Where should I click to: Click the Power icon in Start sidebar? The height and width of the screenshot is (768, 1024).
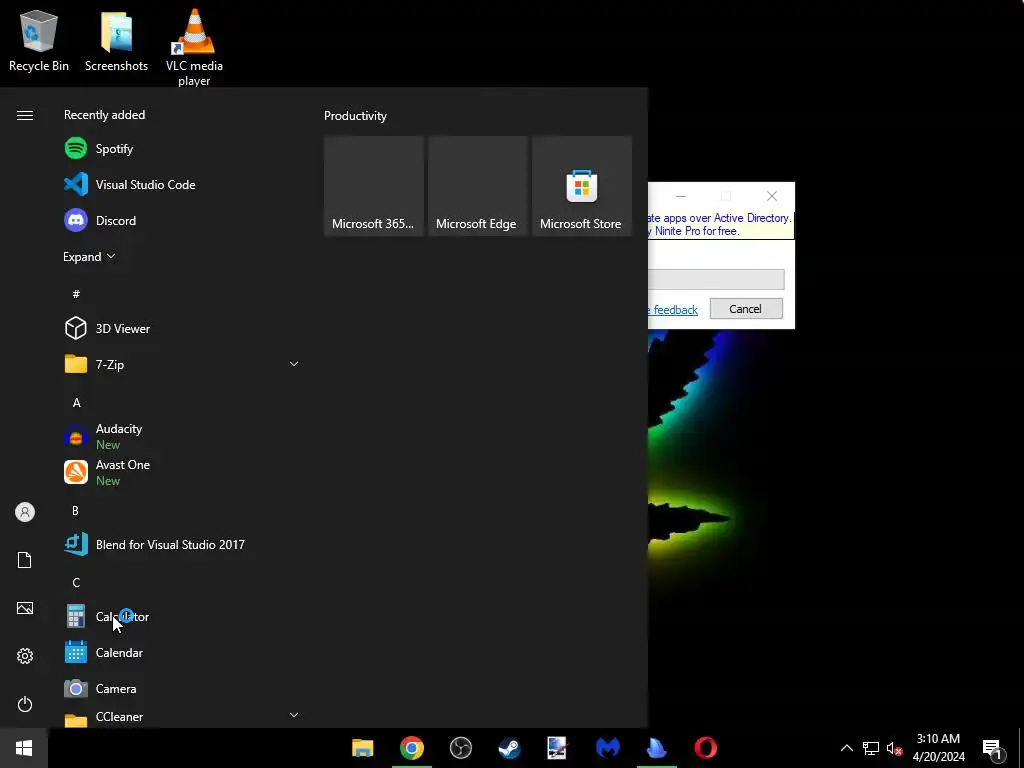[25, 704]
